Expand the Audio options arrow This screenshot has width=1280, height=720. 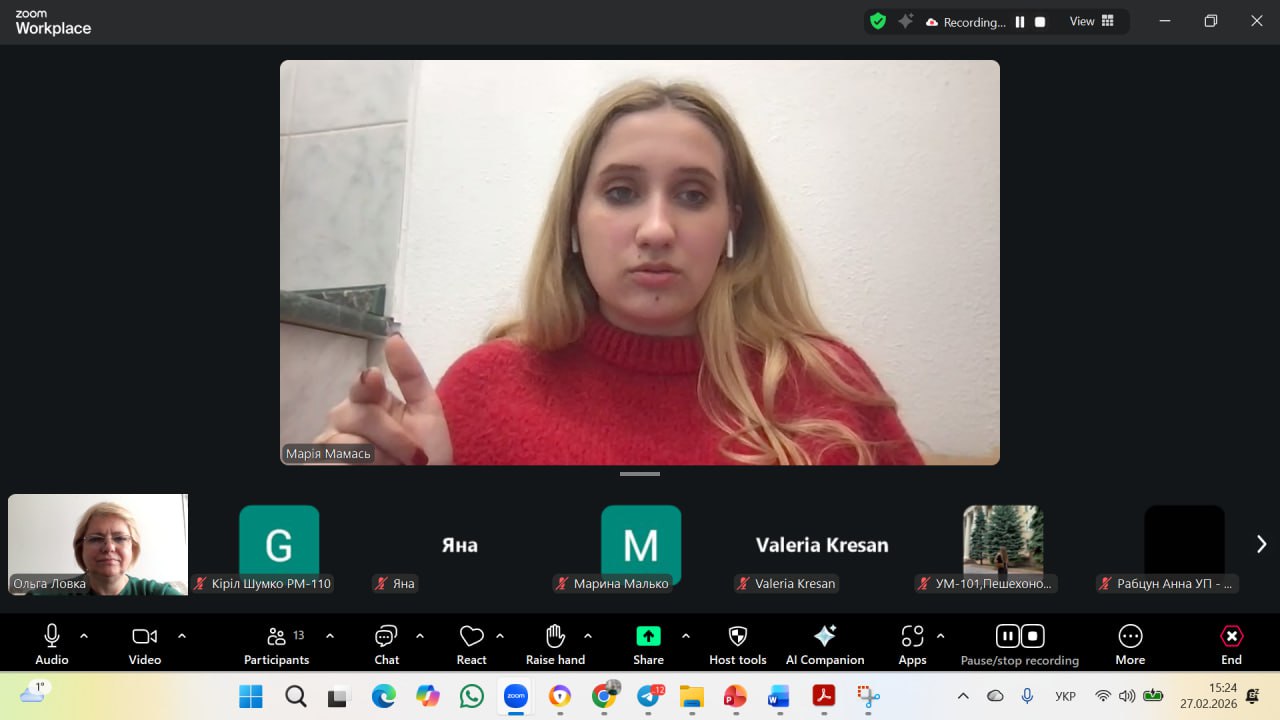pyautogui.click(x=84, y=636)
